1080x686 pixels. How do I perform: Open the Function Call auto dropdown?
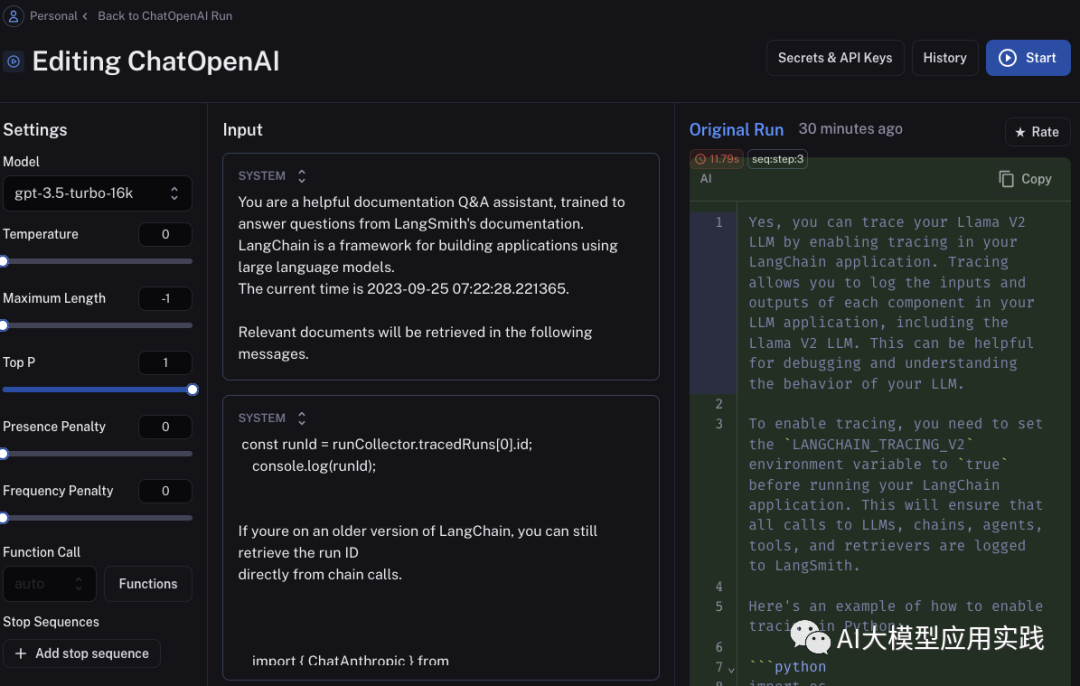50,584
